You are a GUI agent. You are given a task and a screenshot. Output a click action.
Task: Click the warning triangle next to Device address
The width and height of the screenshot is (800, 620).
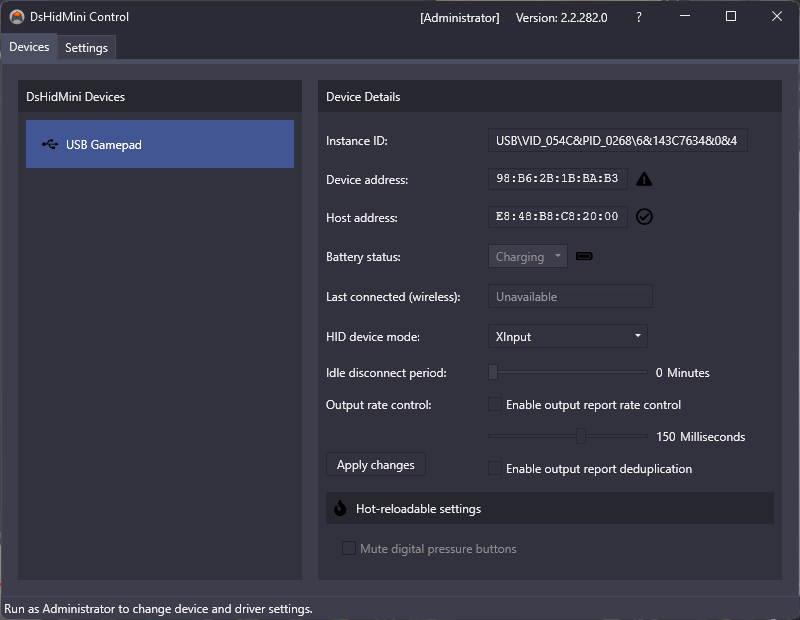pyautogui.click(x=644, y=179)
